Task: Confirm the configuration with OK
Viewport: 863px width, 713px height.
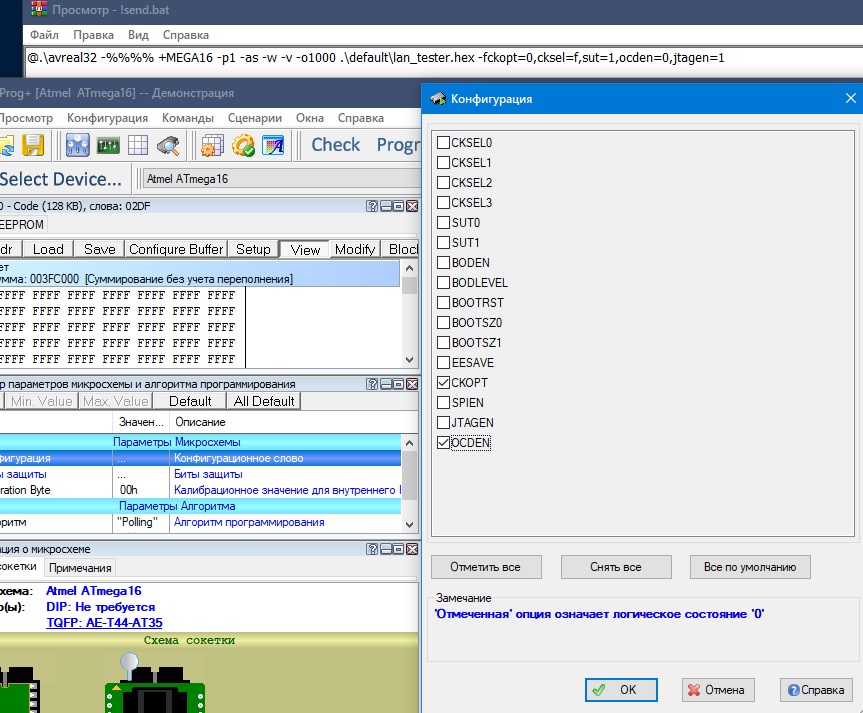Action: coord(620,690)
